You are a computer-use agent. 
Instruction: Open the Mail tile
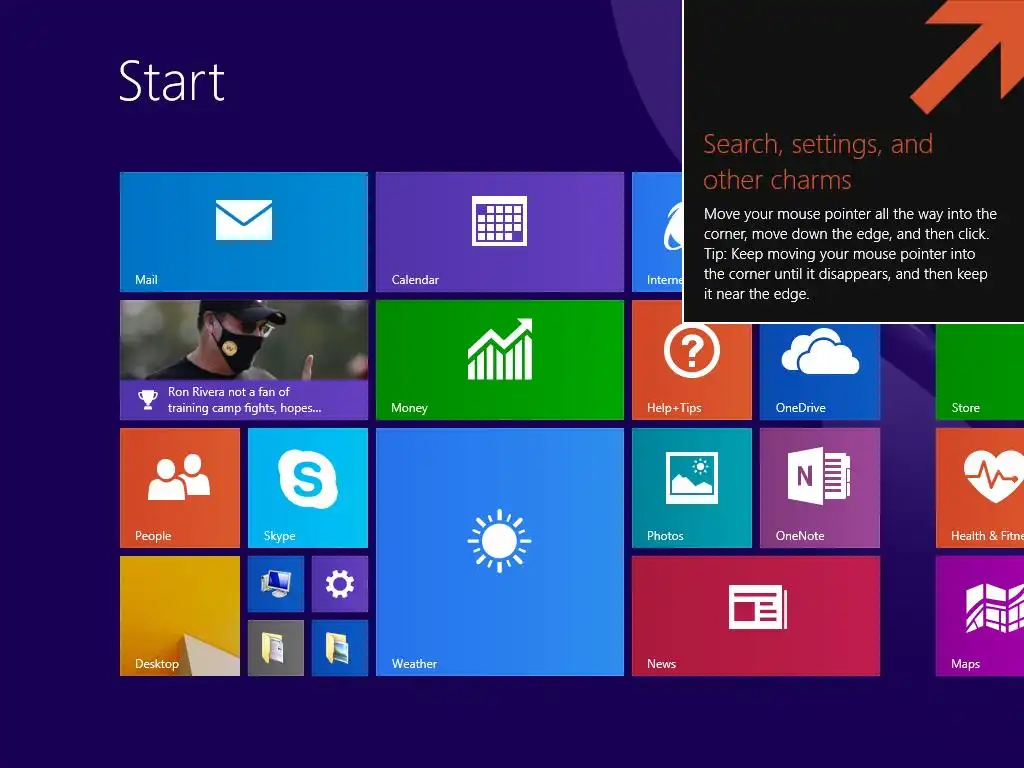pyautogui.click(x=244, y=232)
